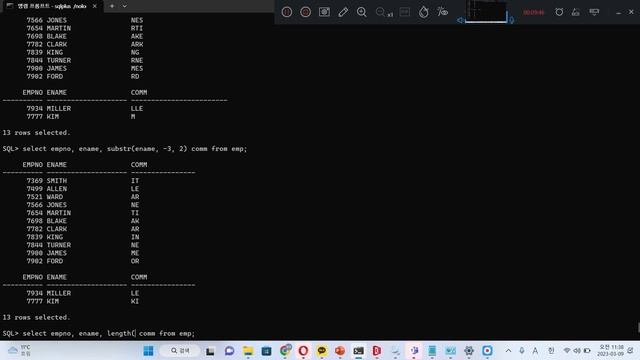The height and width of the screenshot is (360, 640).
Task: Open the Settings gear on taskbar
Action: (x=469, y=351)
